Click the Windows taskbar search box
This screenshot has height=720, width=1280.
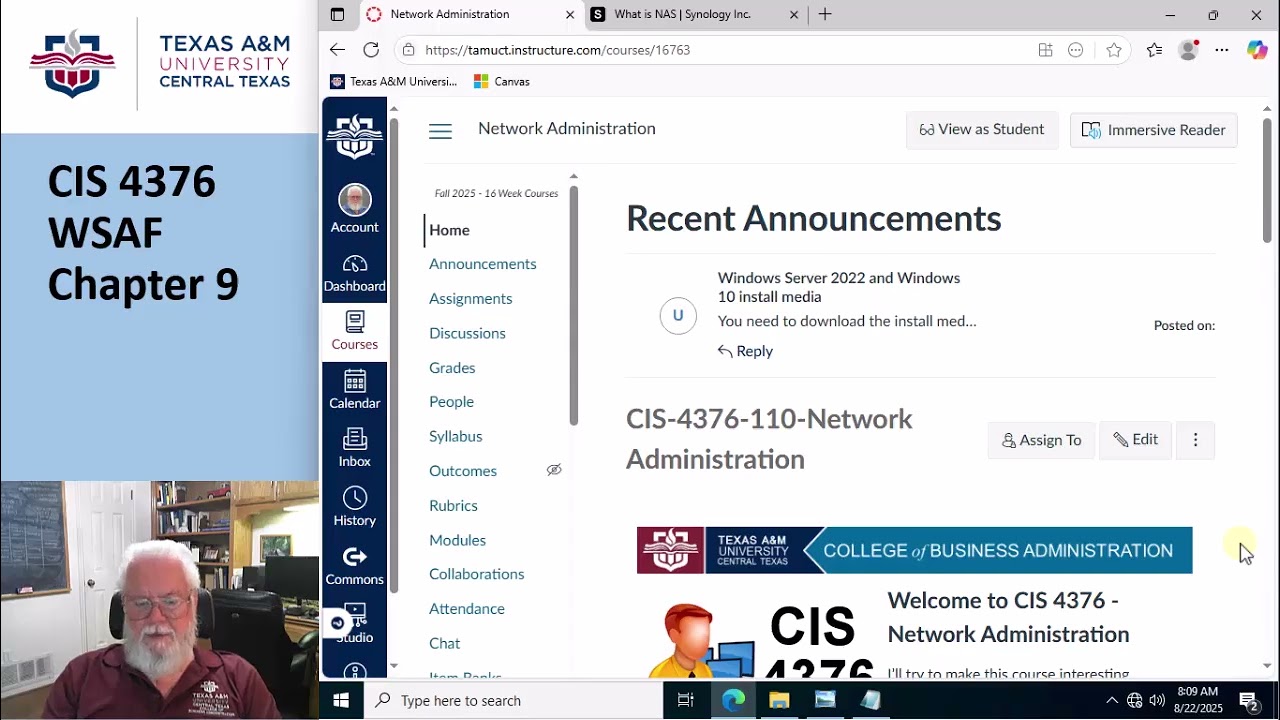point(512,700)
